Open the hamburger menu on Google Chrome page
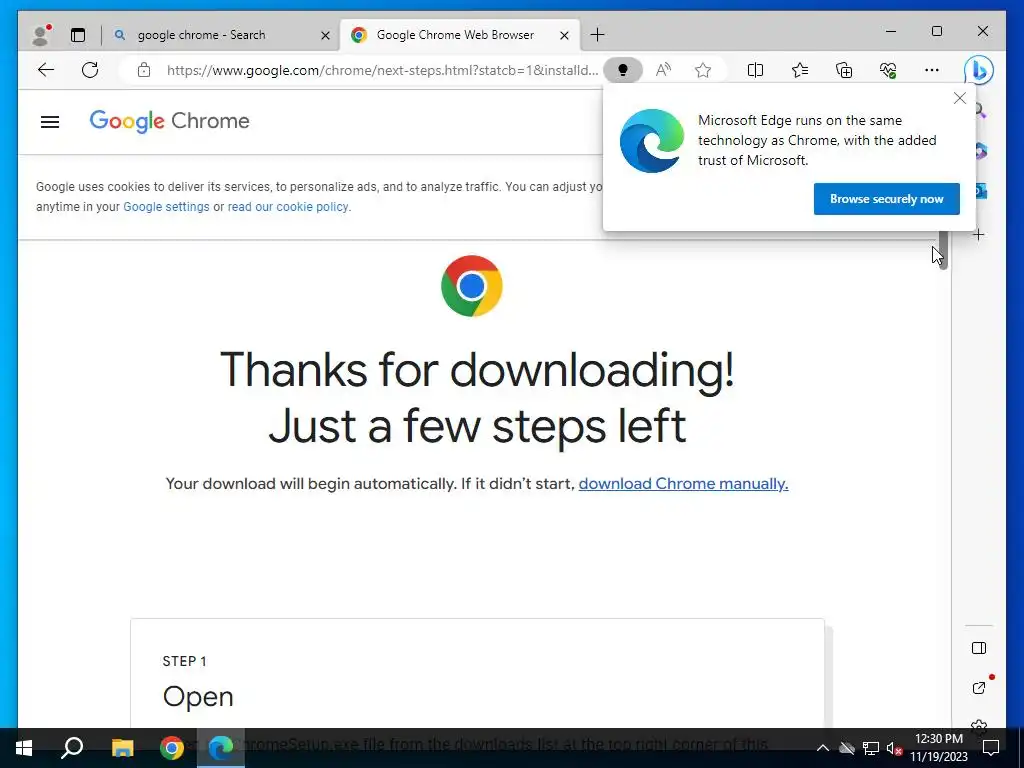Screen dimensions: 1024x768 pos(50,121)
